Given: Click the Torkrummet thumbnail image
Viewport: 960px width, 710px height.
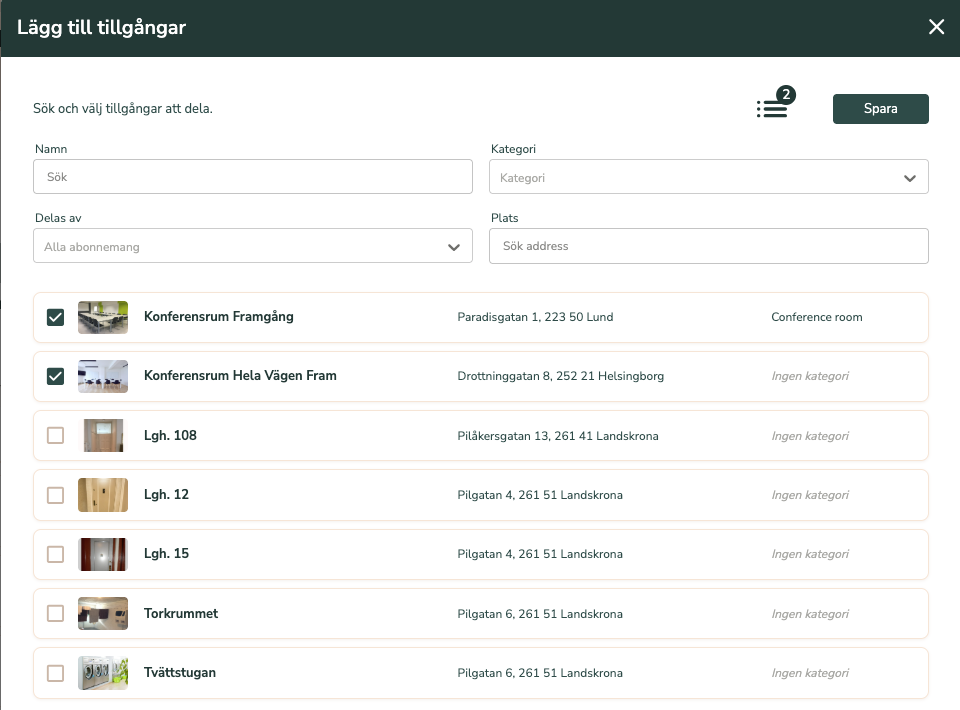Looking at the screenshot, I should point(103,613).
